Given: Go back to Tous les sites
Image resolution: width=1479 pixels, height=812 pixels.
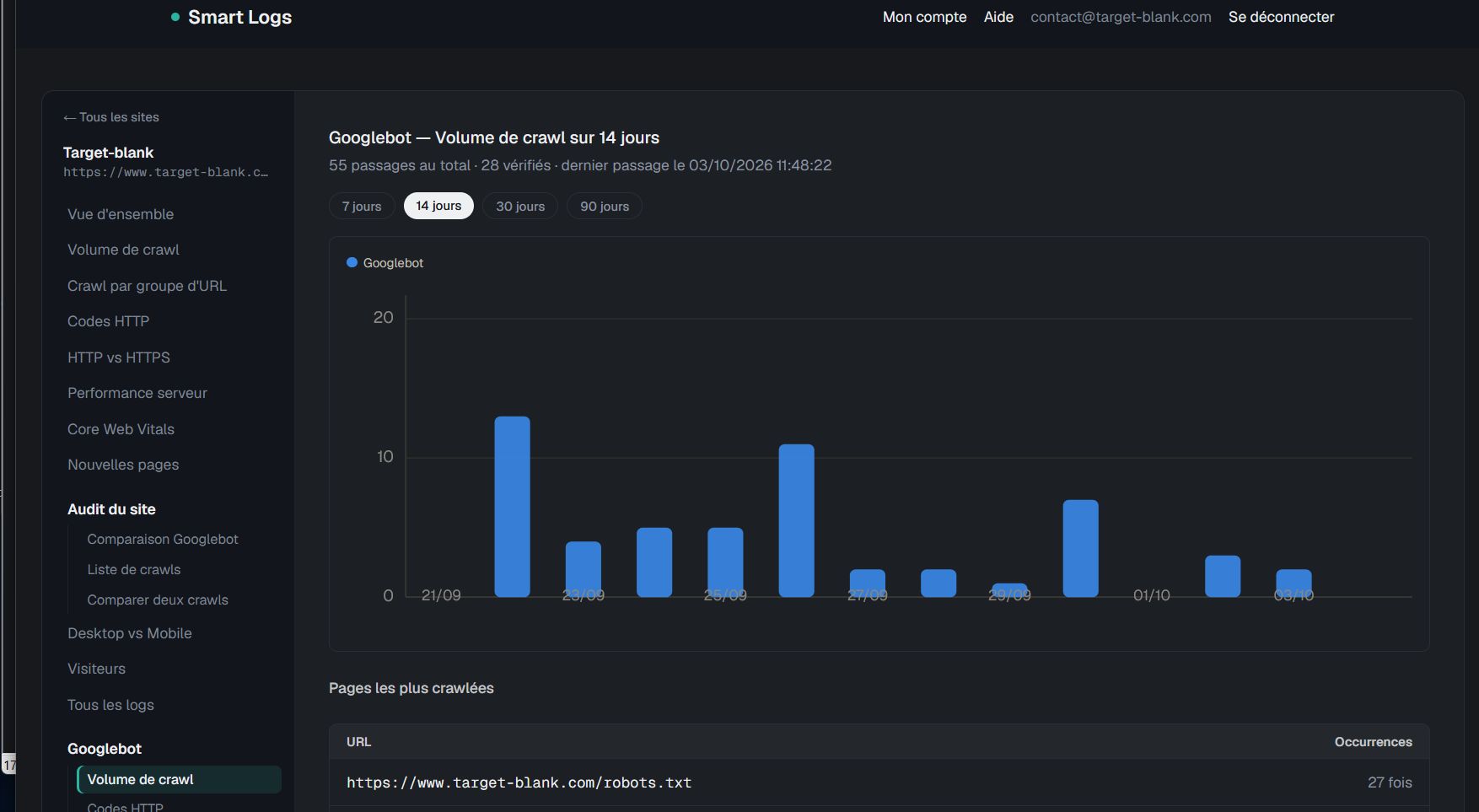Looking at the screenshot, I should (x=111, y=117).
